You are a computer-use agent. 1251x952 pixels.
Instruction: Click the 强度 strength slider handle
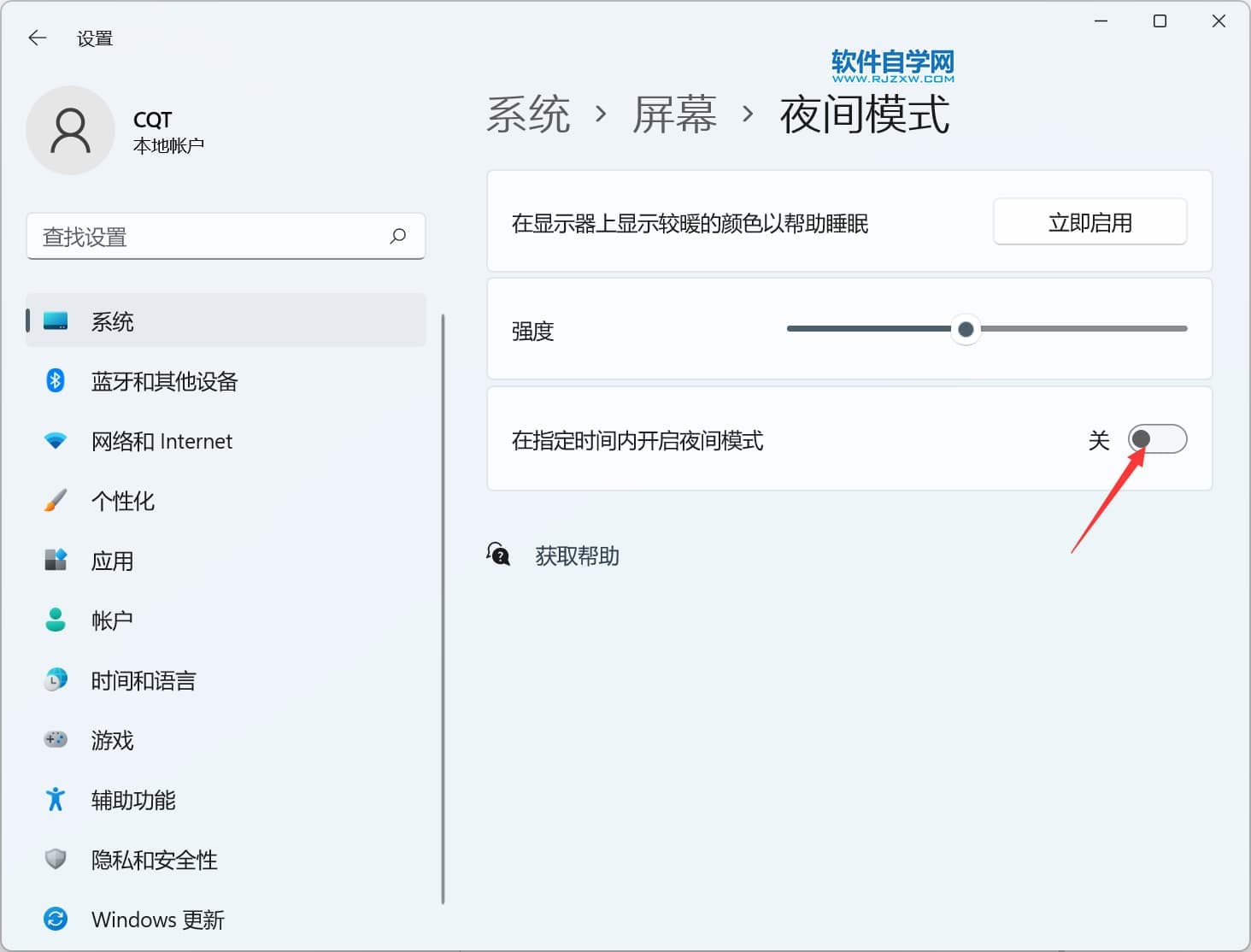point(966,329)
